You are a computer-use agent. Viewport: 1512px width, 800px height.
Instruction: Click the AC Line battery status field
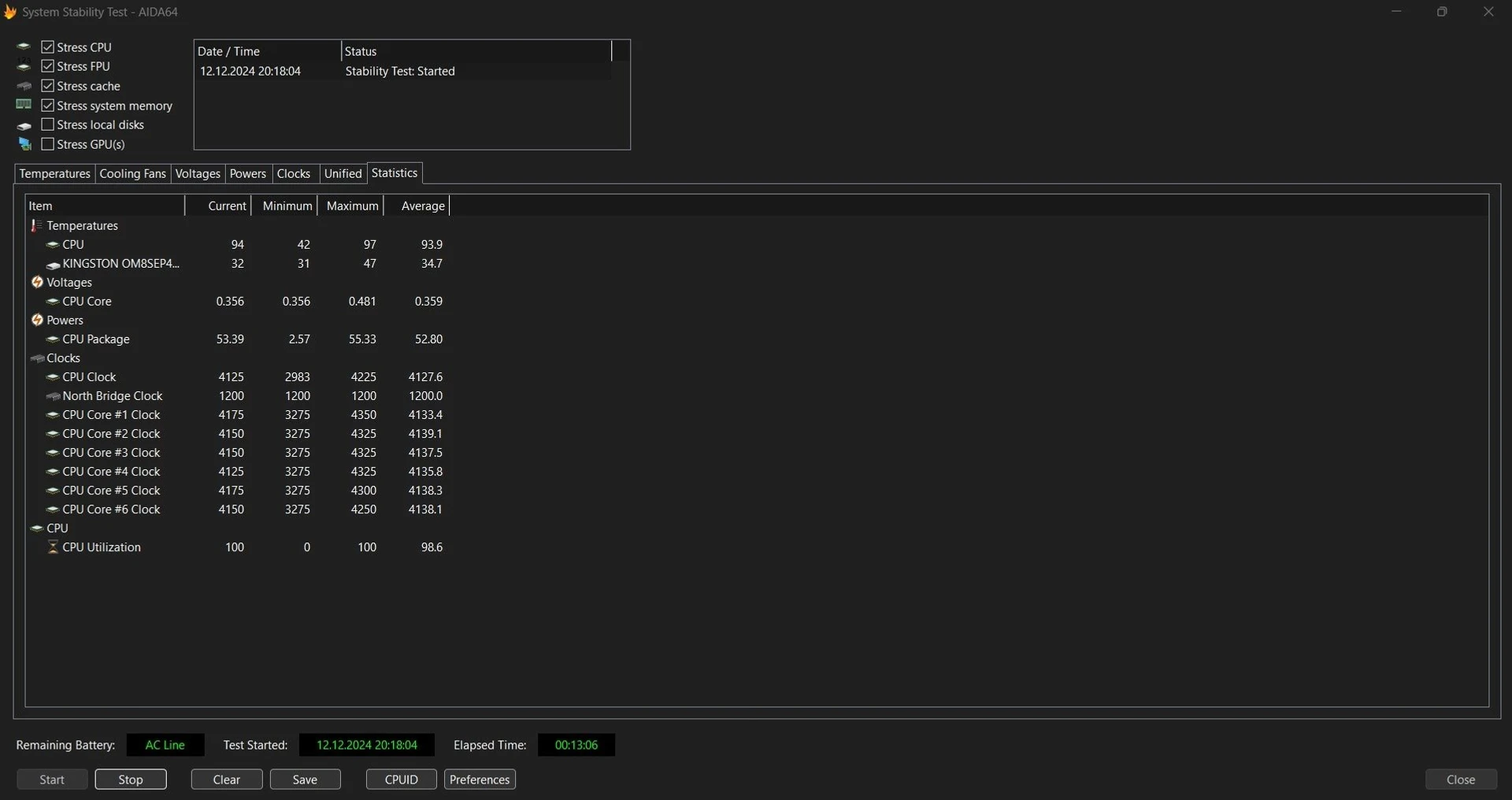click(x=165, y=745)
